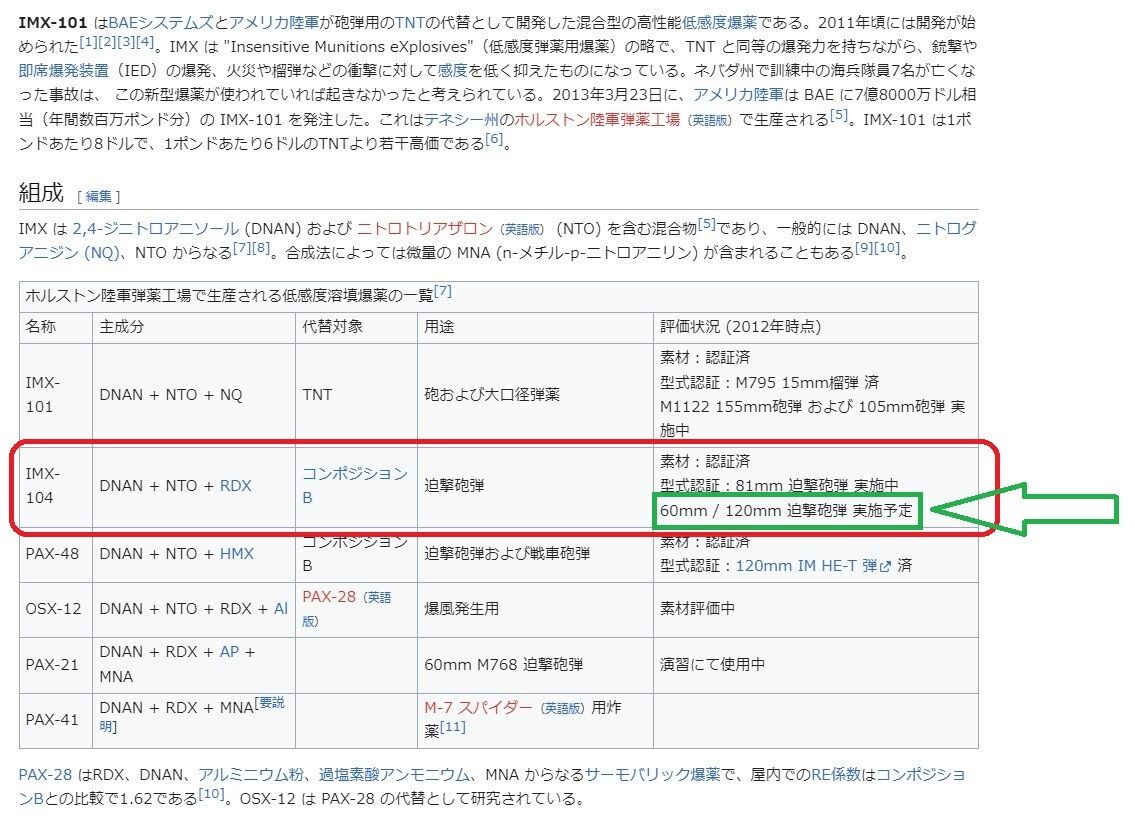Viewport: 1146px width, 829px height.
Task: Open the Al link in OSX-12 row
Action: click(x=280, y=608)
